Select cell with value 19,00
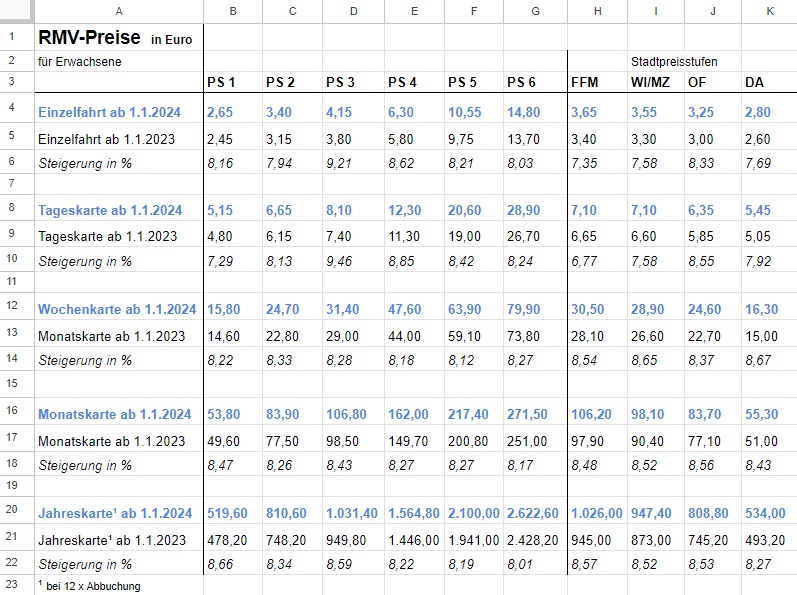 (x=474, y=236)
